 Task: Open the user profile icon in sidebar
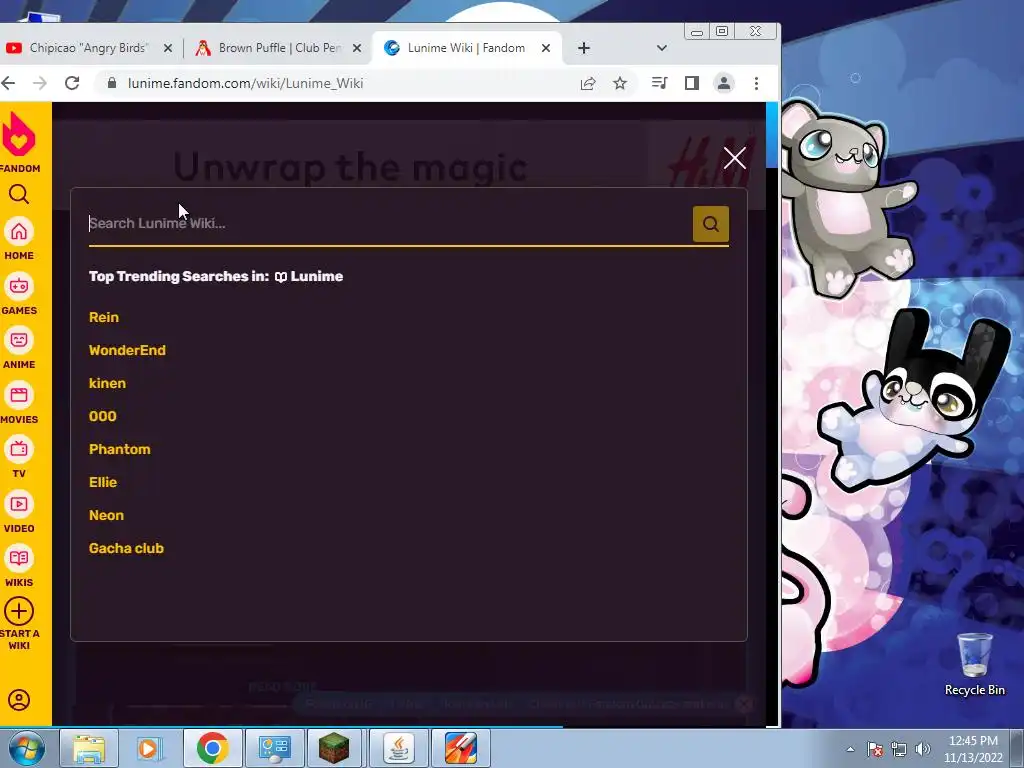(19, 699)
